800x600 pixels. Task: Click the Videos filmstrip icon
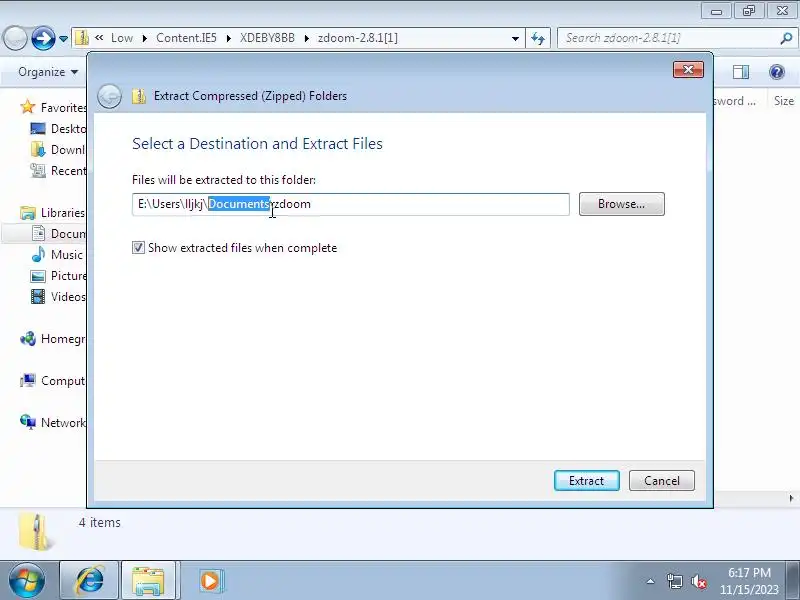click(x=38, y=296)
